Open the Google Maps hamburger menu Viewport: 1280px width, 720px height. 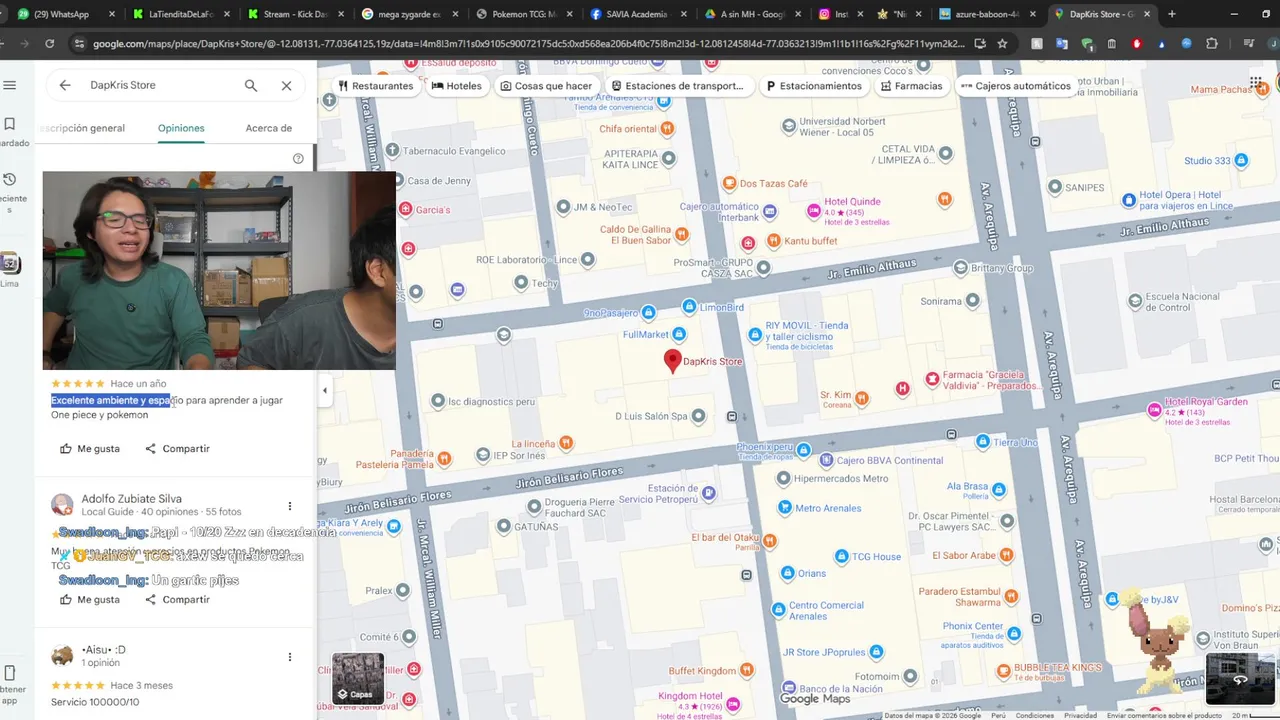click(10, 85)
